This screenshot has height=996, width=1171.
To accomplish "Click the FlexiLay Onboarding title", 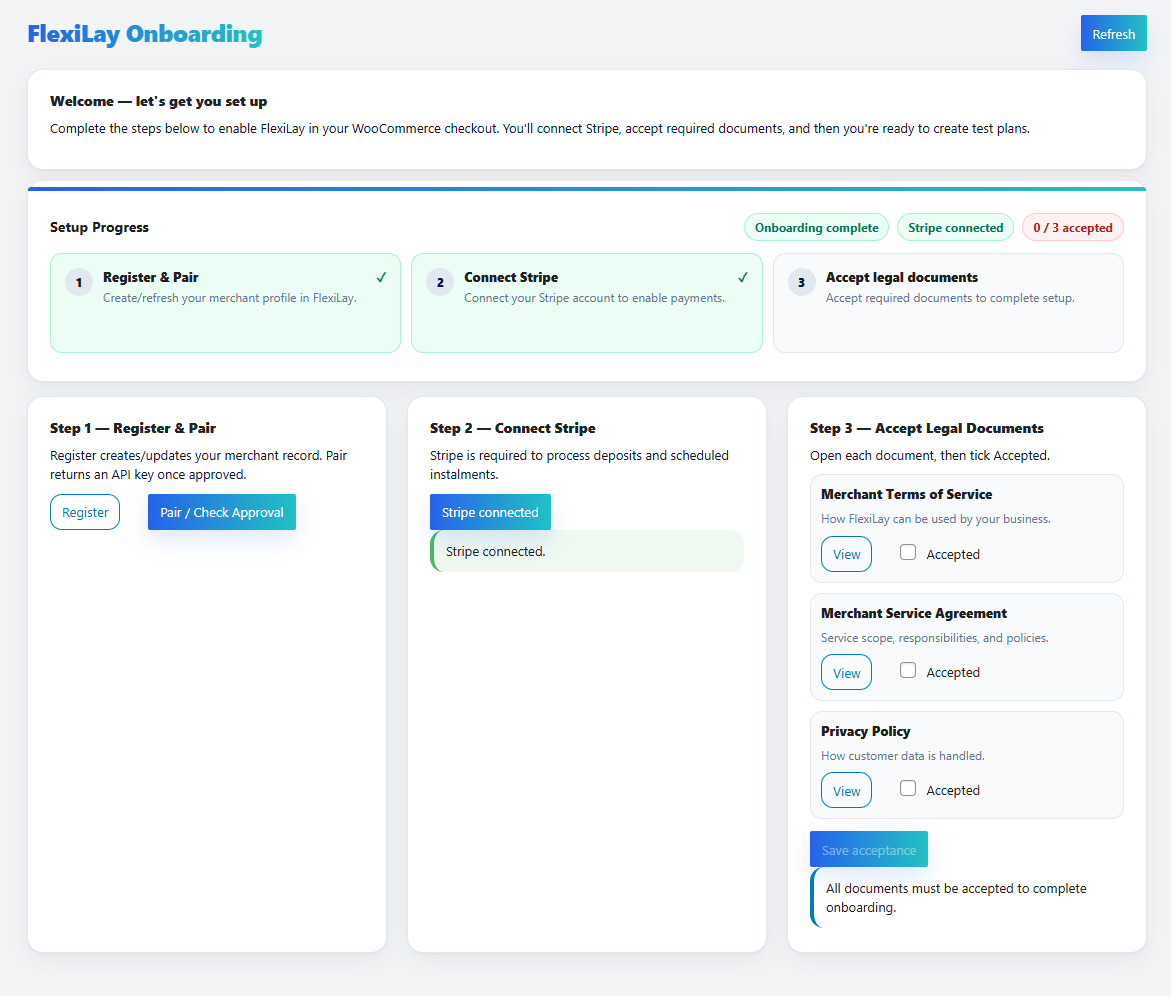I will [145, 34].
